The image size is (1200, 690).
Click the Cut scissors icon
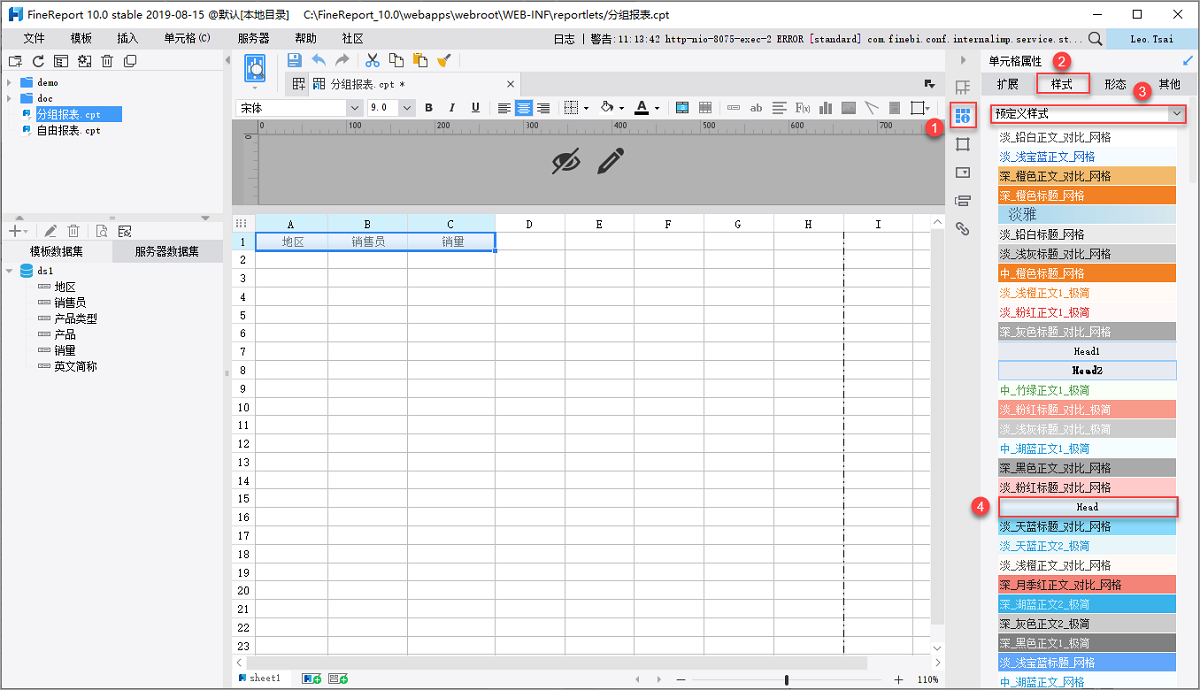[x=372, y=60]
